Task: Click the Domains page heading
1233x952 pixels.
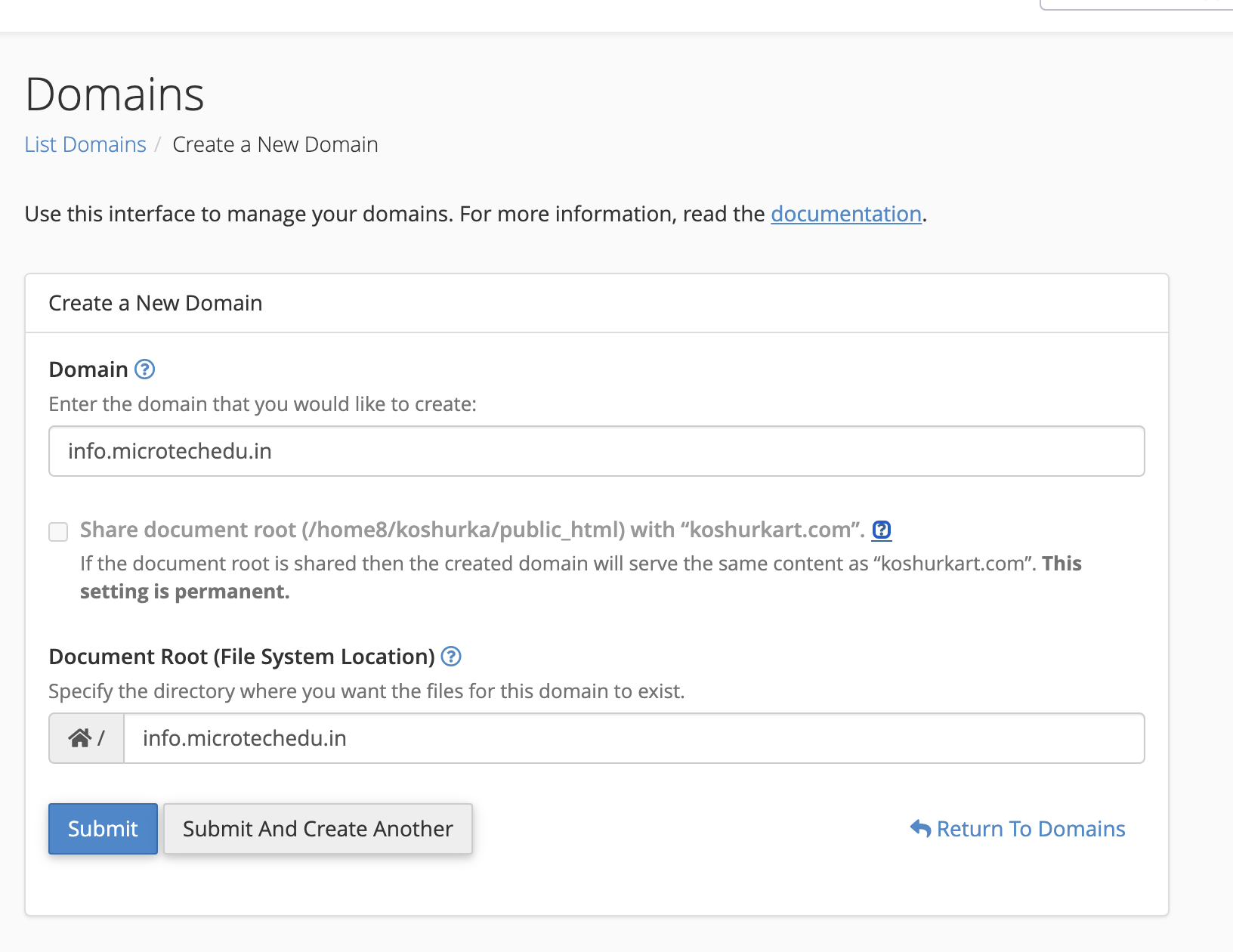Action: pyautogui.click(x=115, y=94)
